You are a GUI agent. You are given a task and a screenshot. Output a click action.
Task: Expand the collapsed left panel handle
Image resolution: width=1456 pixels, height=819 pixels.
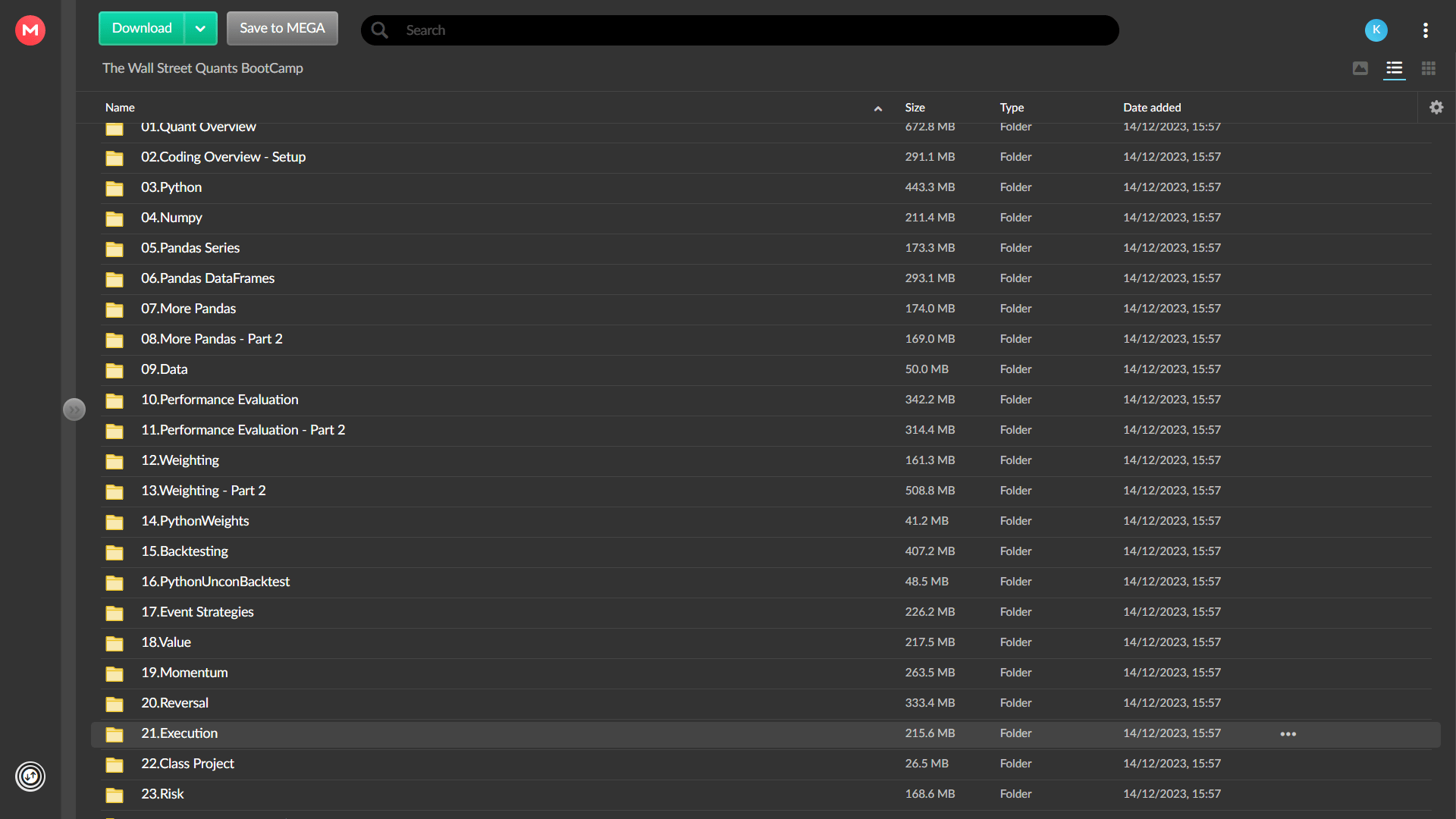pyautogui.click(x=74, y=409)
